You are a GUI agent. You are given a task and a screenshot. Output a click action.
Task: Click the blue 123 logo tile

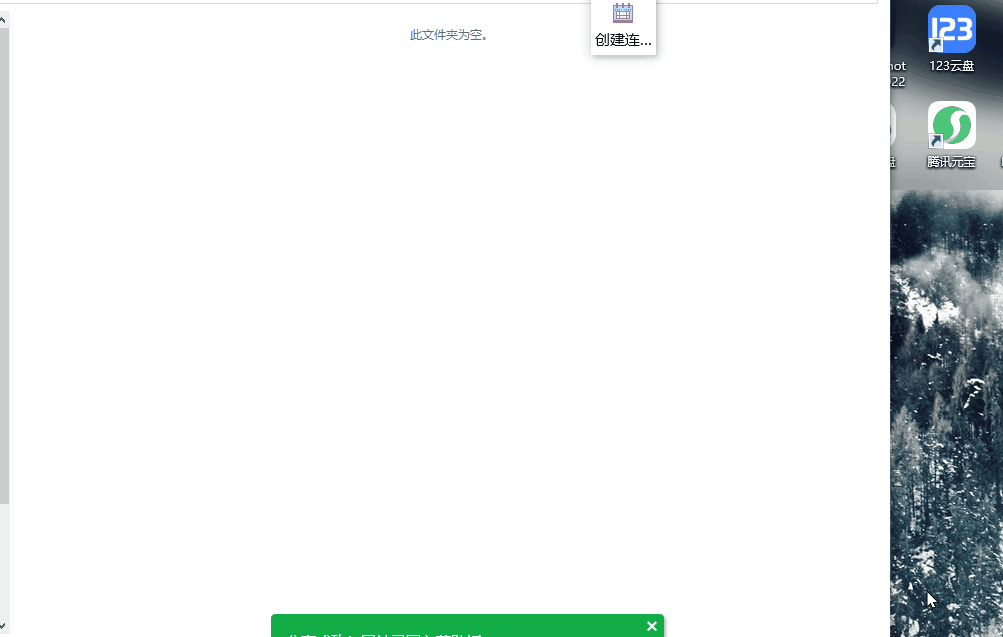pyautogui.click(x=951, y=29)
